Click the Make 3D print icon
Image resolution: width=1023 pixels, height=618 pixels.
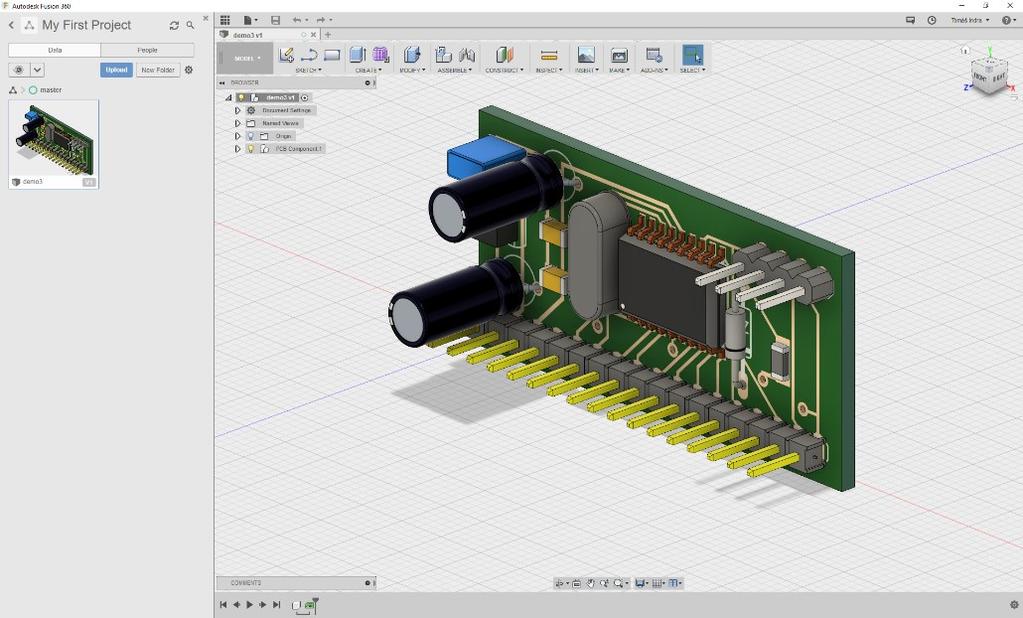[x=619, y=55]
